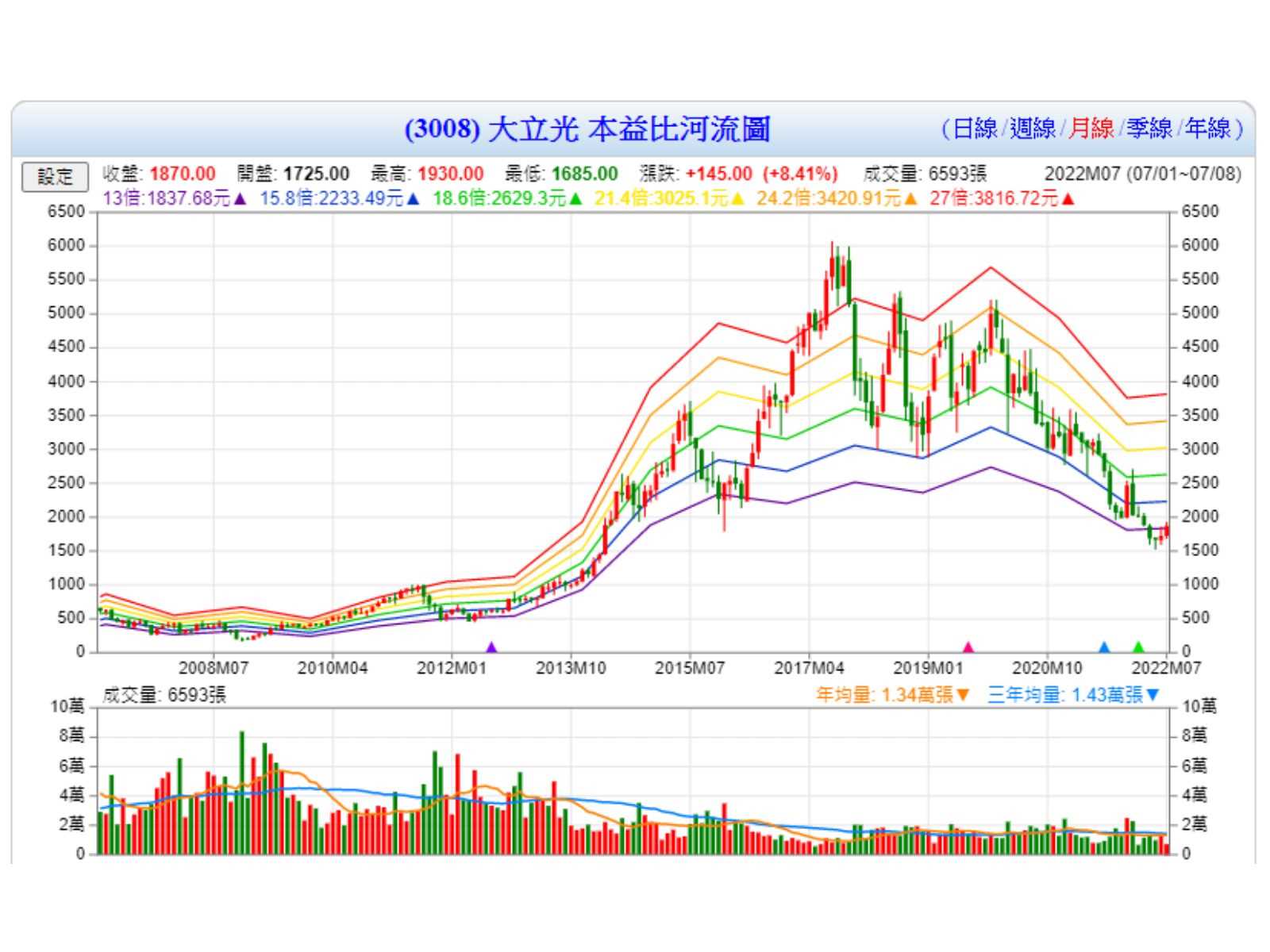Switch to the 日線 daily view

pos(974,129)
